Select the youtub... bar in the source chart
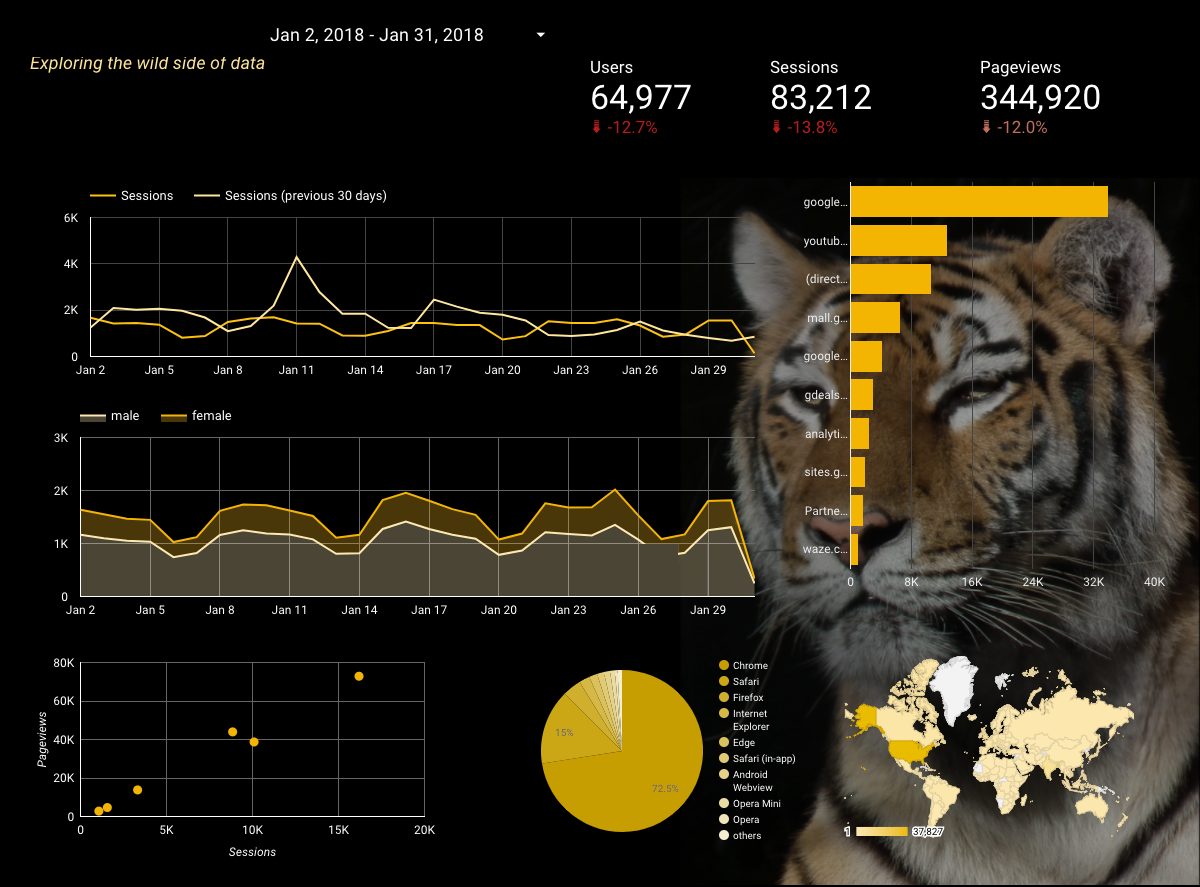Viewport: 1200px width, 887px height. coord(899,240)
